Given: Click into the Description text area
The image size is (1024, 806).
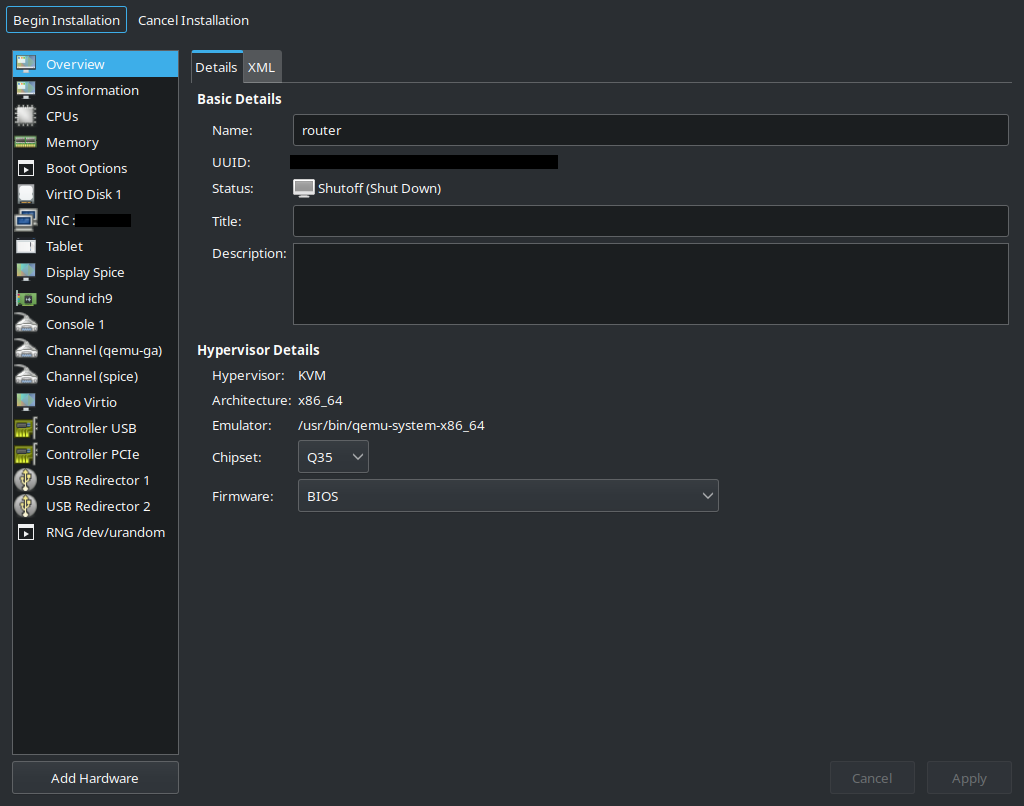Looking at the screenshot, I should tap(650, 284).
